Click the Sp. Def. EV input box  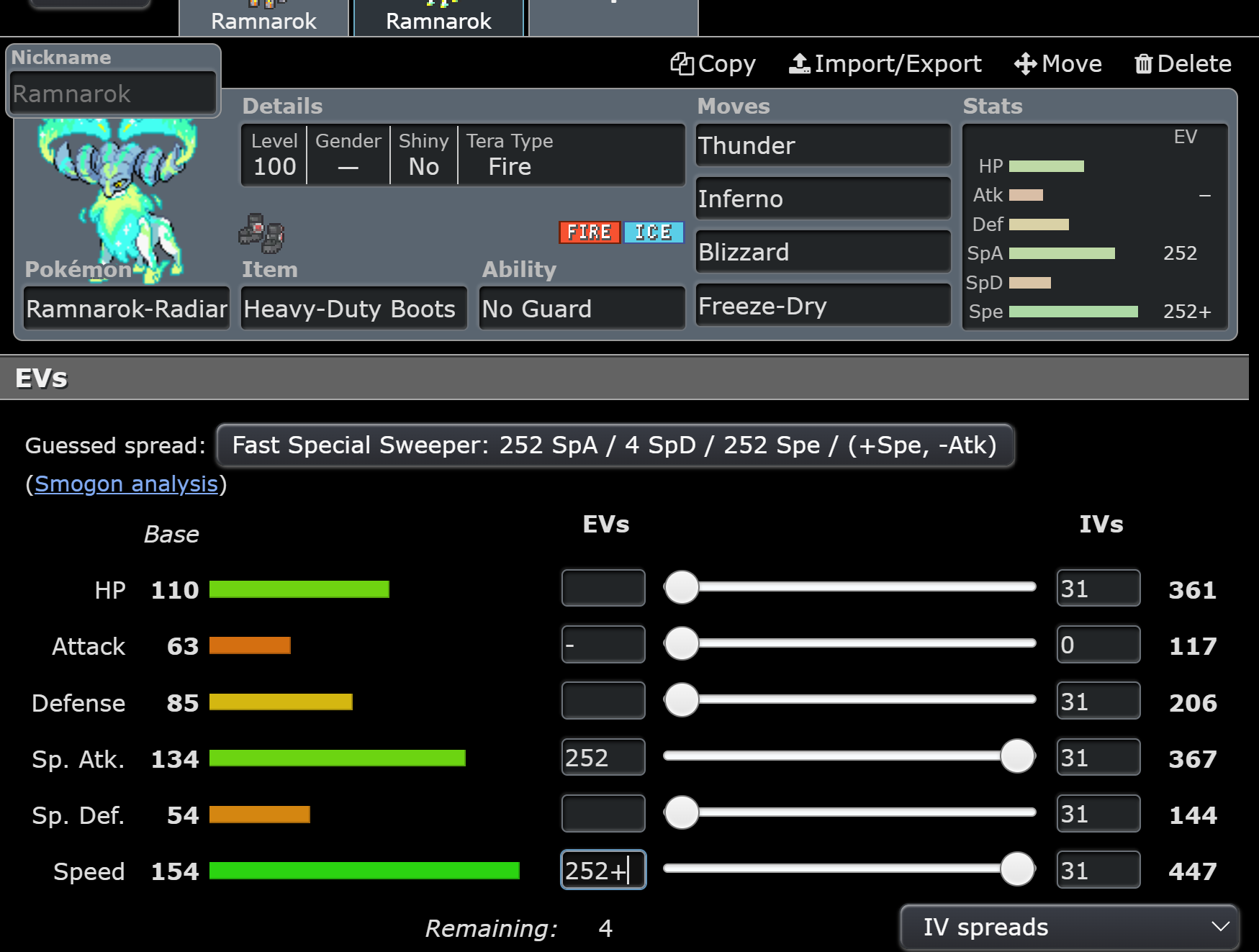click(x=603, y=813)
